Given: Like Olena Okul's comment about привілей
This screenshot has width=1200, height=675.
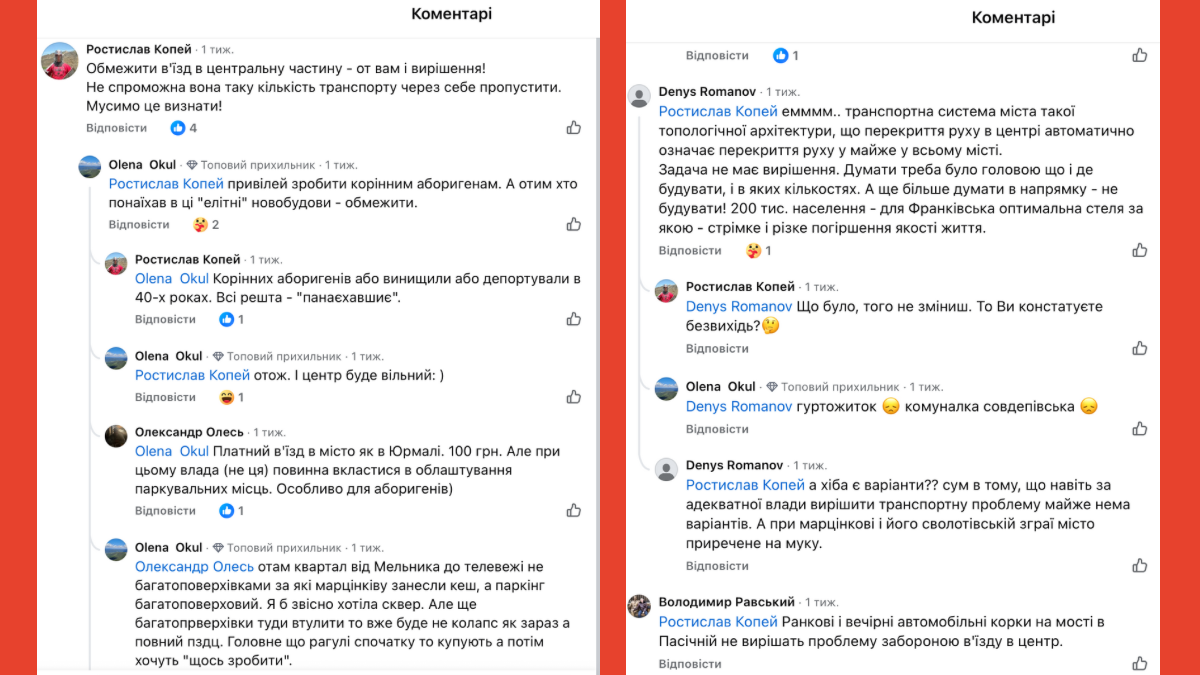Looking at the screenshot, I should 574,225.
